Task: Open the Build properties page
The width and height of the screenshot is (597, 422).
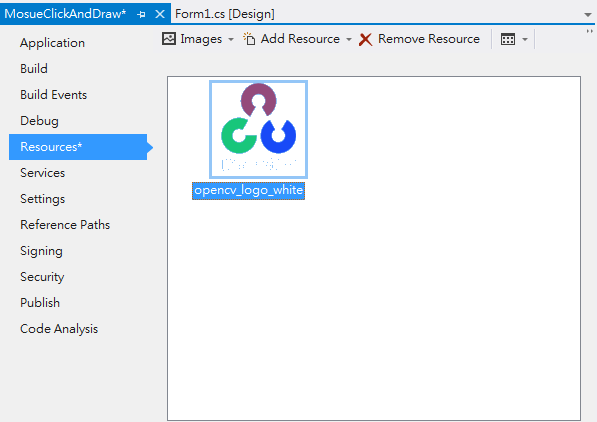Action: (34, 69)
